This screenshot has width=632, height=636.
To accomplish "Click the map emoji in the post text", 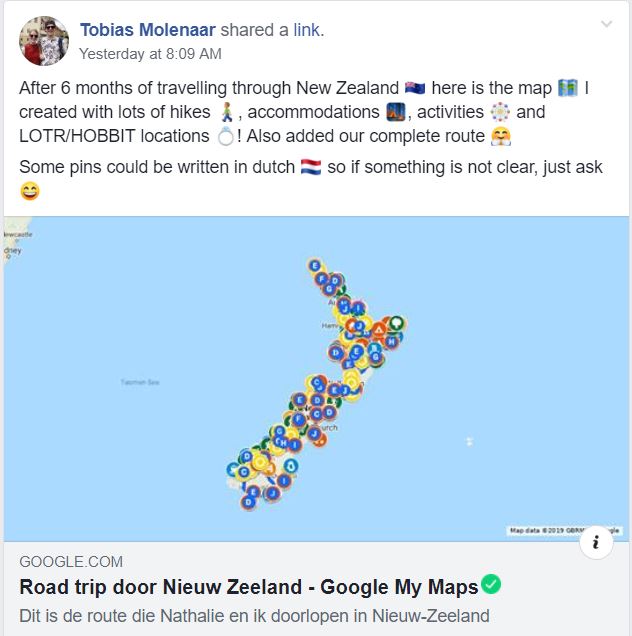I will (x=566, y=88).
